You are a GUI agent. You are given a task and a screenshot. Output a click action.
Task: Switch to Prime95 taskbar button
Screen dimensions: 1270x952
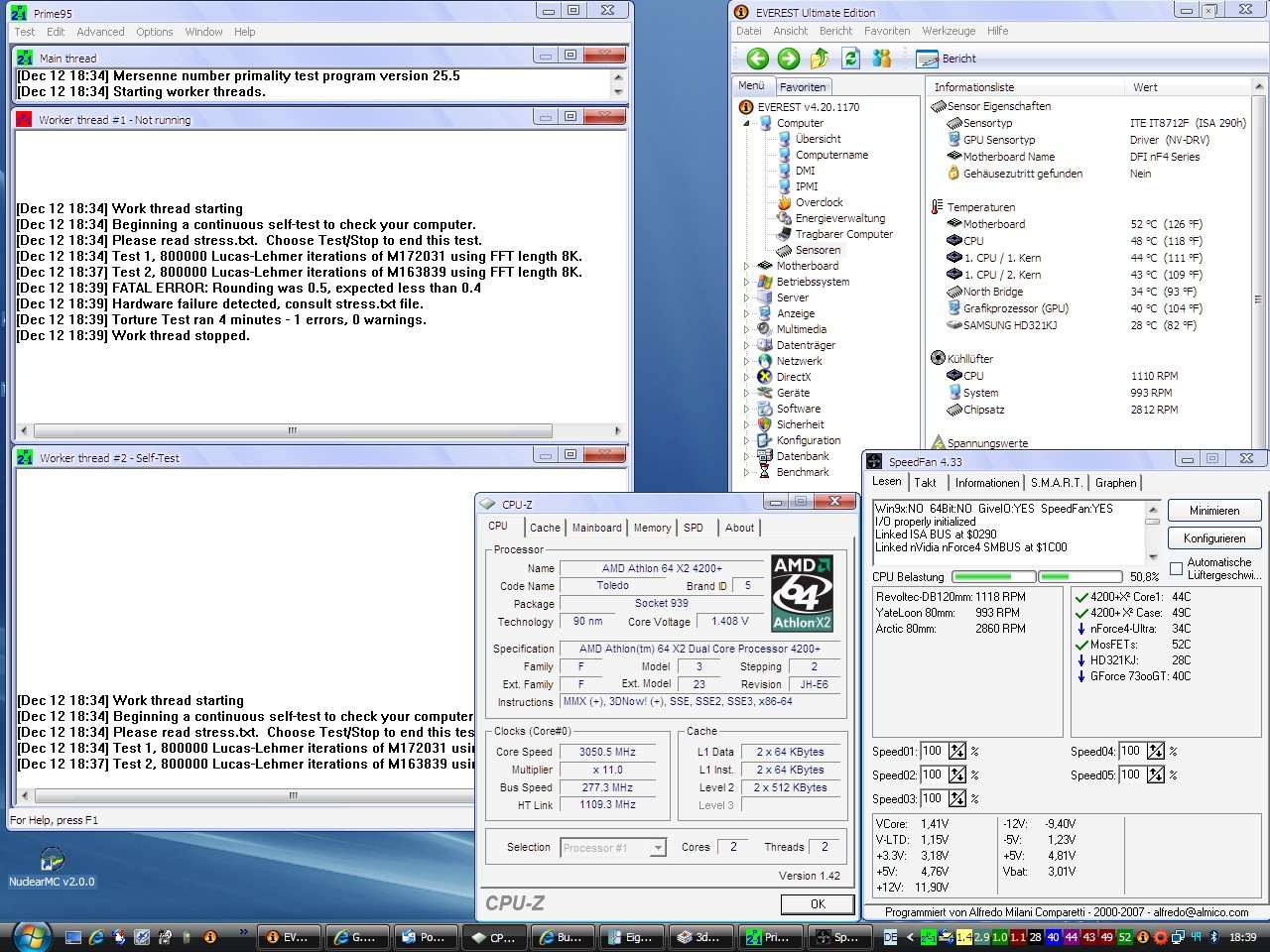click(x=770, y=936)
